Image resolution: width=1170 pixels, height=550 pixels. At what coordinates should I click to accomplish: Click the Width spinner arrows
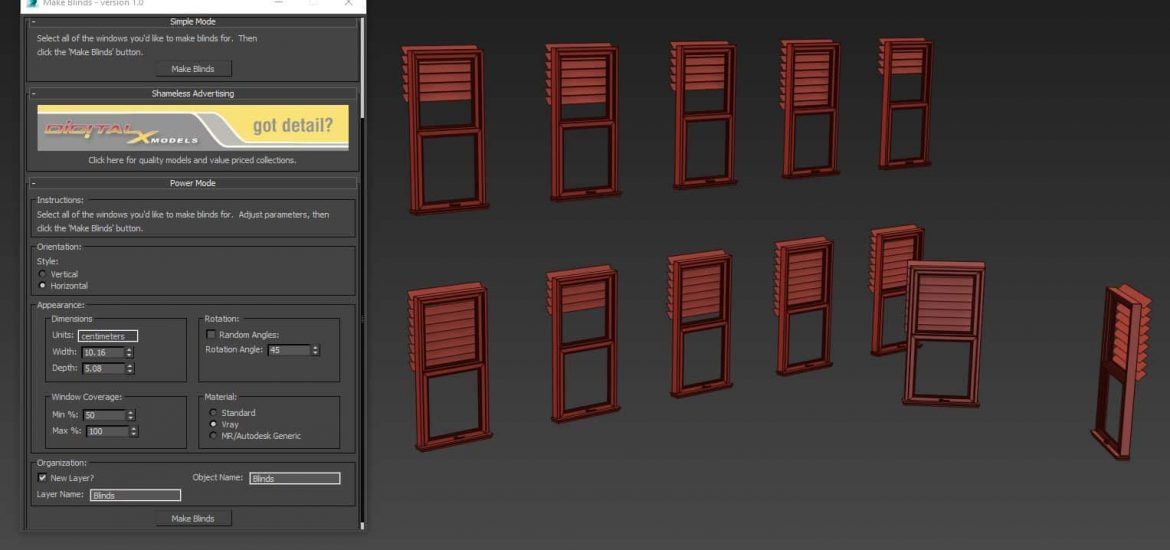pyautogui.click(x=130, y=352)
